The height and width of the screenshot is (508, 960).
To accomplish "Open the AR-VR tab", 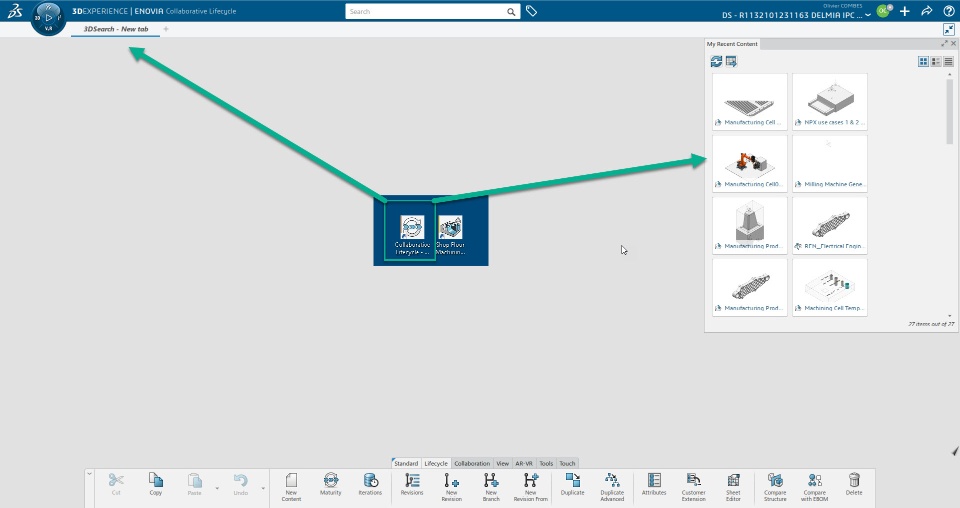I will (x=524, y=463).
